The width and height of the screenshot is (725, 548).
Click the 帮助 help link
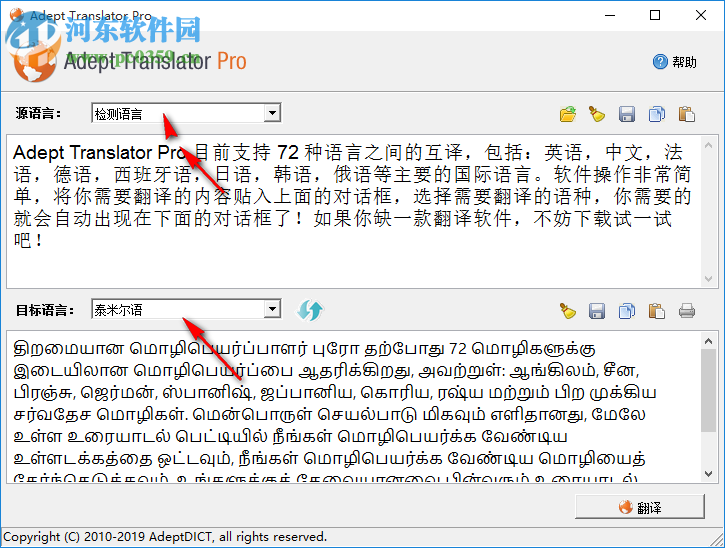point(684,62)
